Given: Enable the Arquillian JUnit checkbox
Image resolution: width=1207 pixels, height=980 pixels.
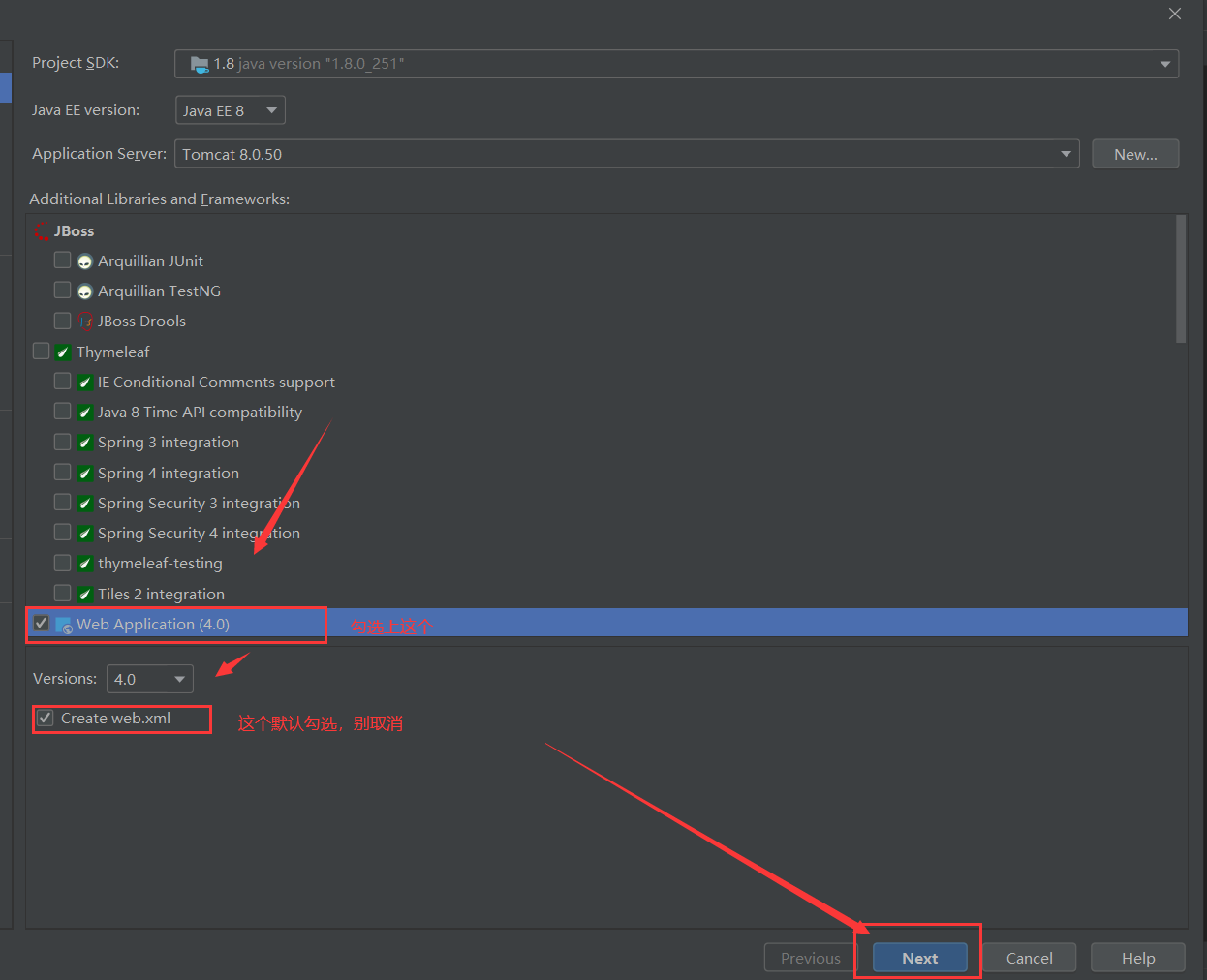Looking at the screenshot, I should point(63,260).
